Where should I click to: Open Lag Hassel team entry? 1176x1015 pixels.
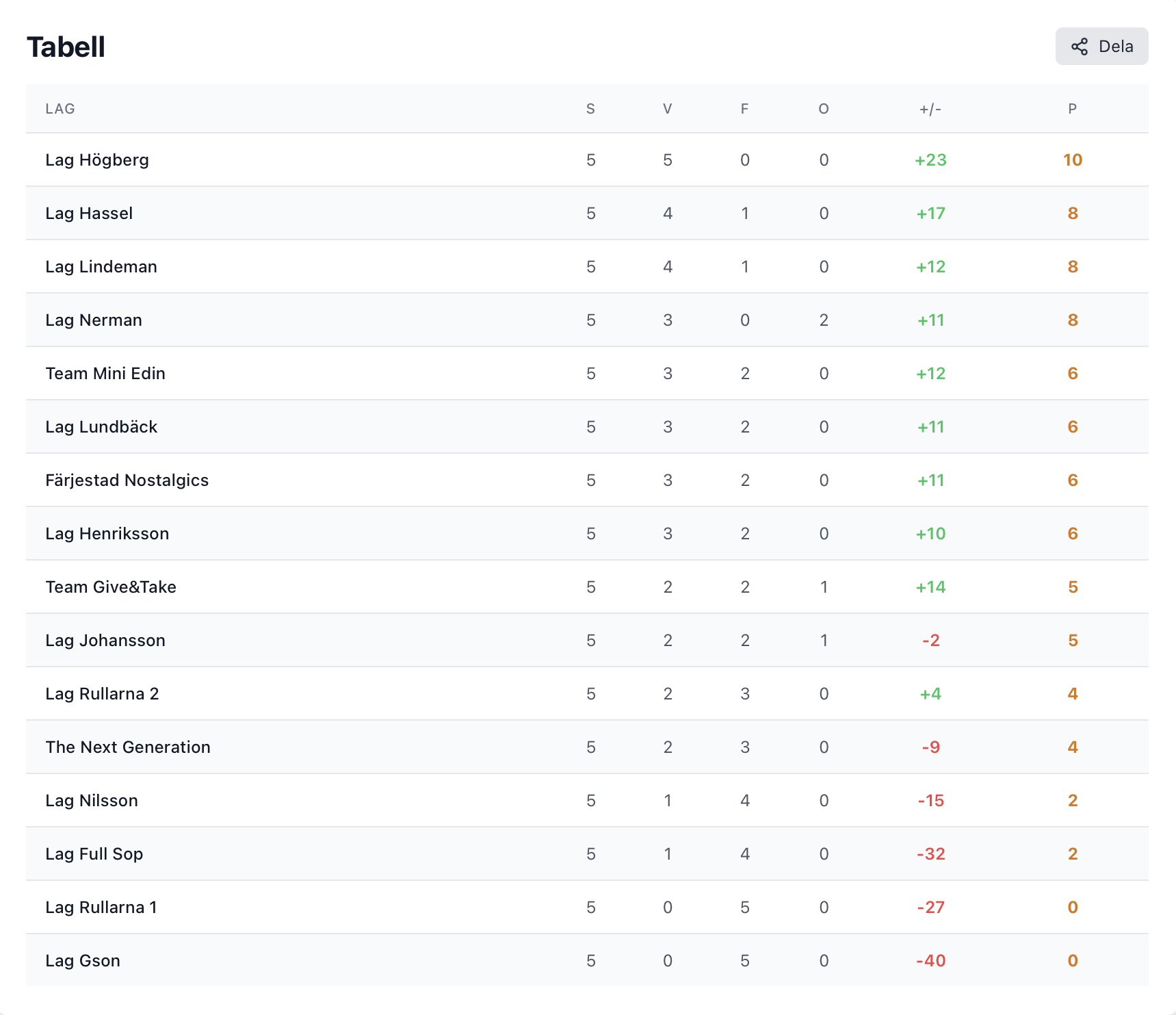pyautogui.click(x=587, y=213)
